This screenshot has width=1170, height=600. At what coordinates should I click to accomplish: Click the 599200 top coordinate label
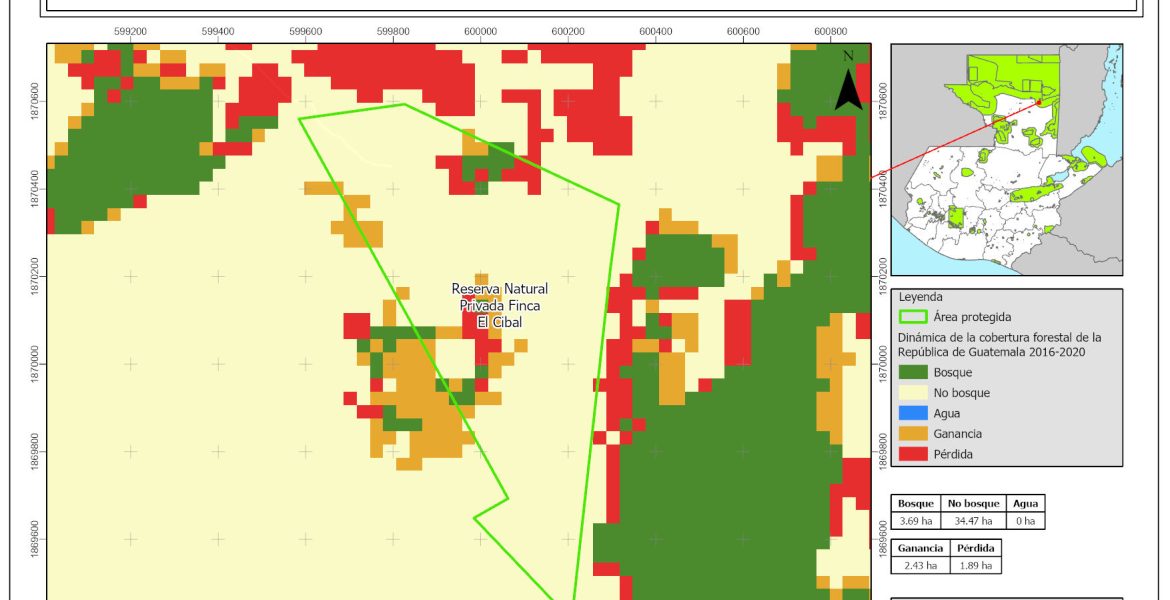(x=130, y=32)
